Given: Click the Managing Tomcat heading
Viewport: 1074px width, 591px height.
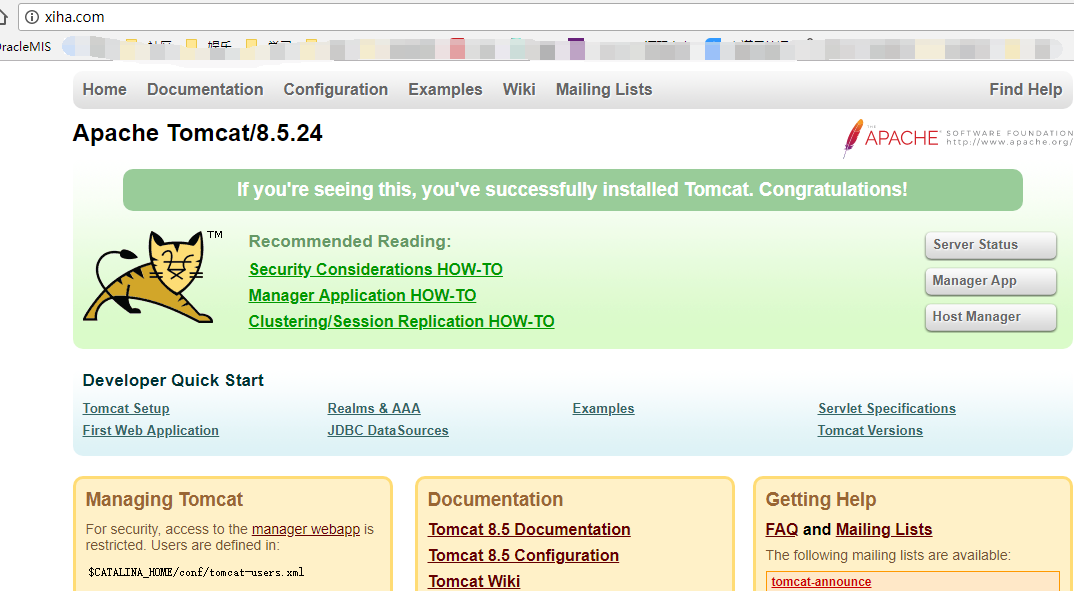Looking at the screenshot, I should point(164,500).
